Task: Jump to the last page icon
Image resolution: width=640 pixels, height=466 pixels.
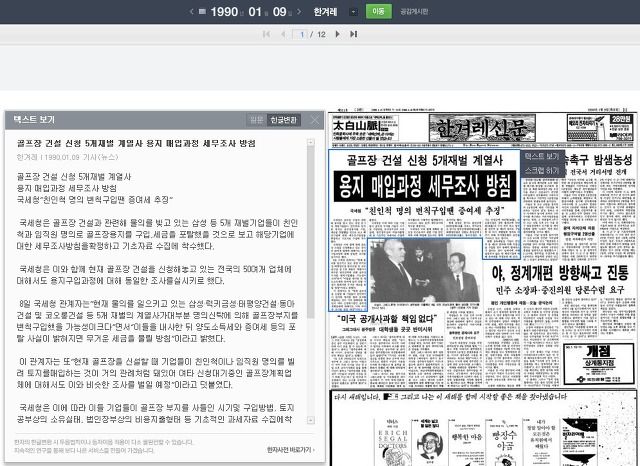Action: (353, 34)
